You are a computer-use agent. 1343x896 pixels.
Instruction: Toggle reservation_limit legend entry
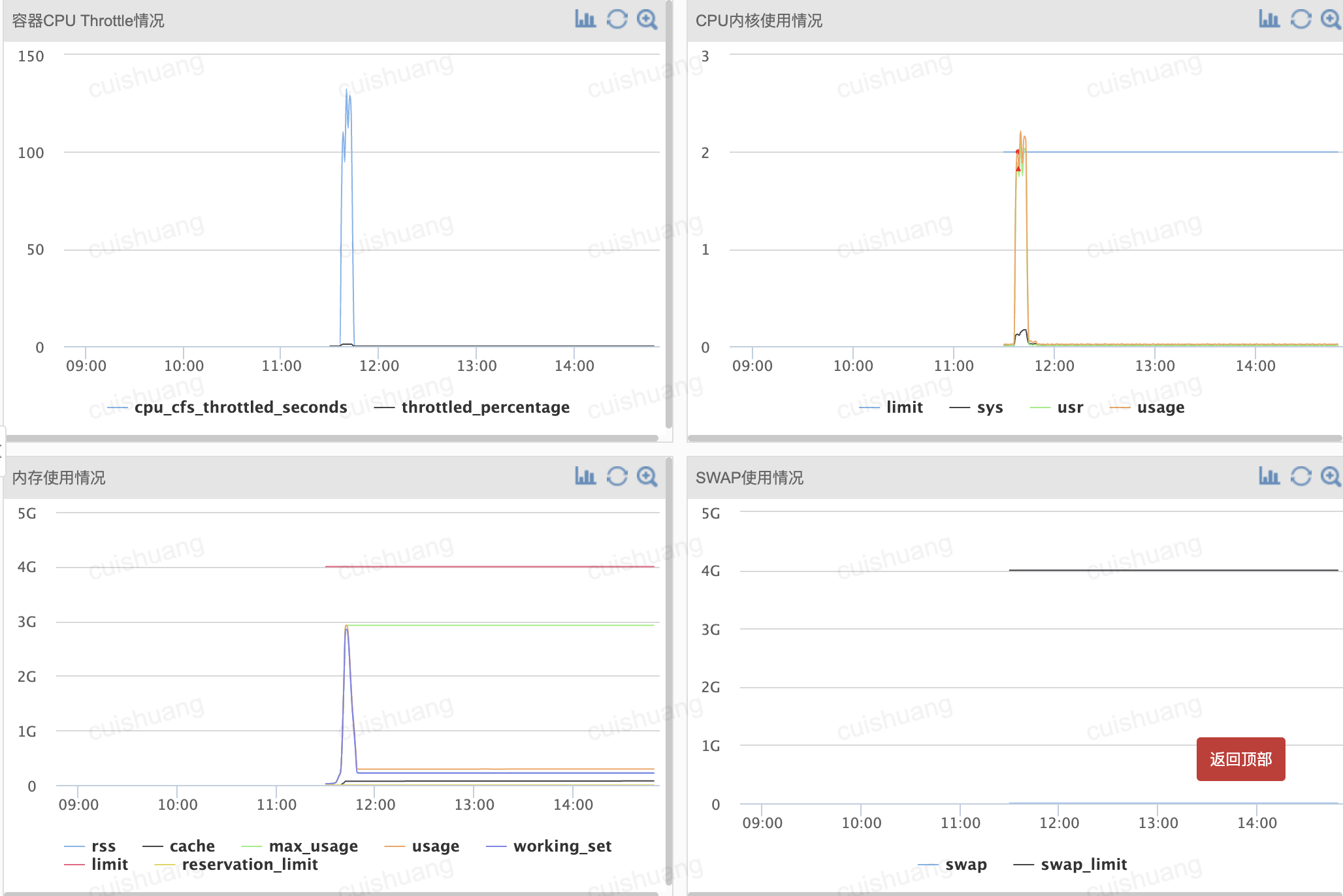[249, 865]
